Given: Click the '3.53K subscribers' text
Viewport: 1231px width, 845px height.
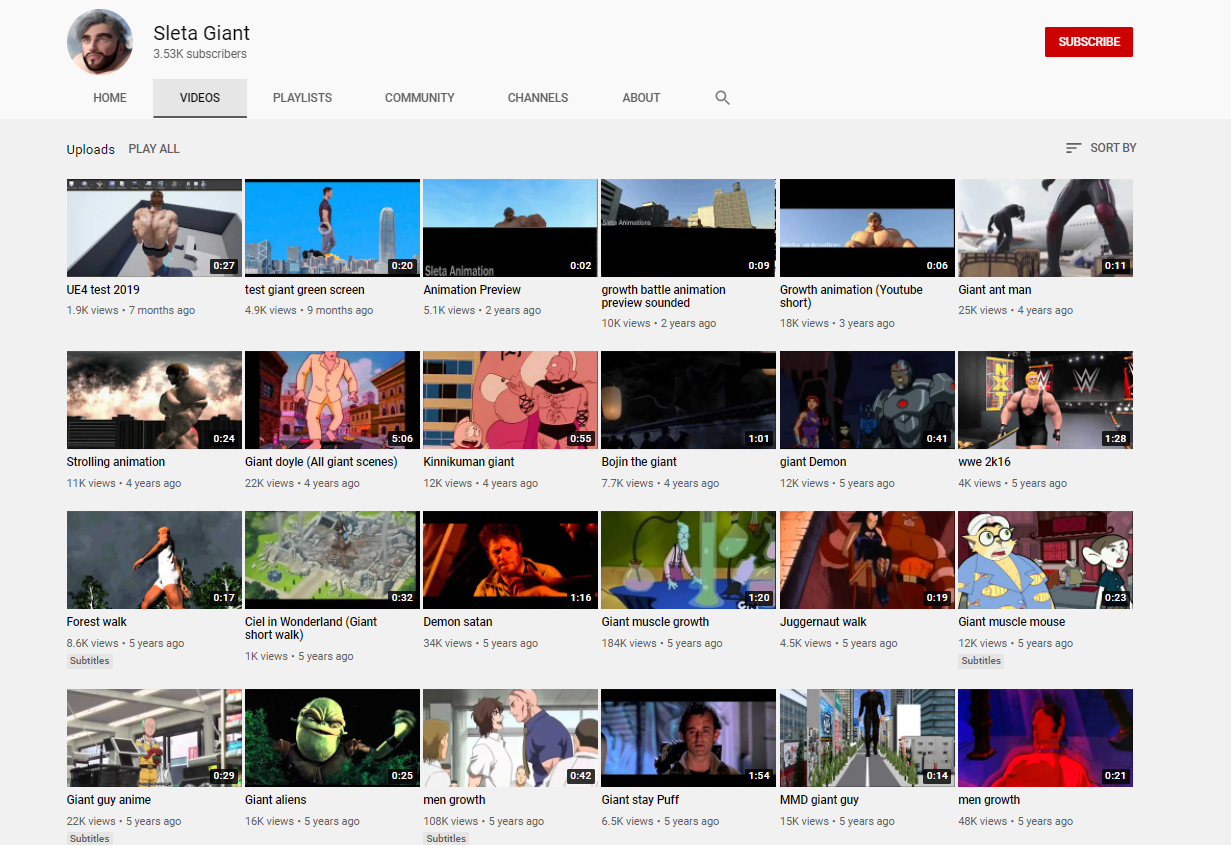Looking at the screenshot, I should (200, 54).
